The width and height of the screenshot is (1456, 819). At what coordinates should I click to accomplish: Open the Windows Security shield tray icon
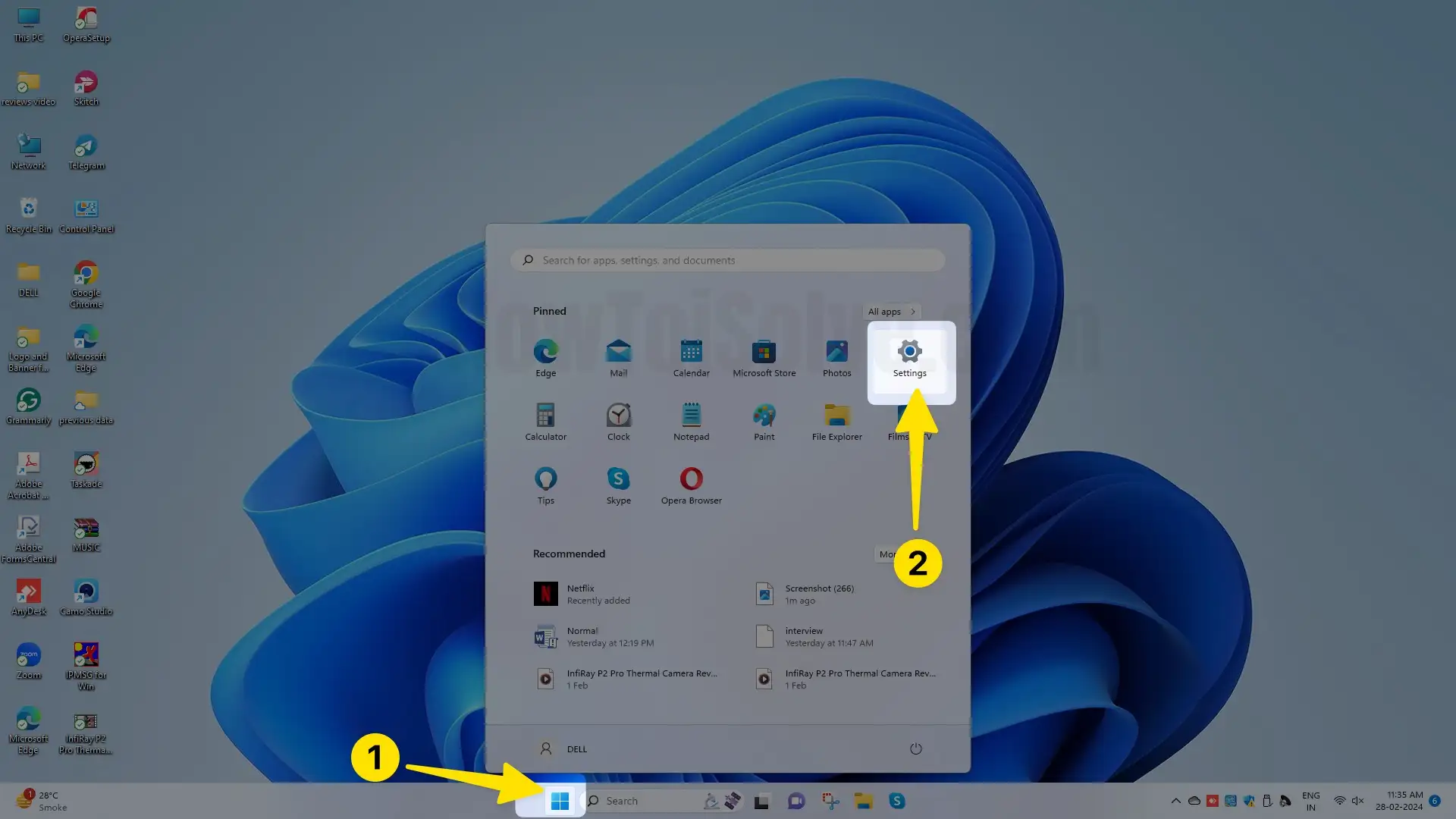1248,801
